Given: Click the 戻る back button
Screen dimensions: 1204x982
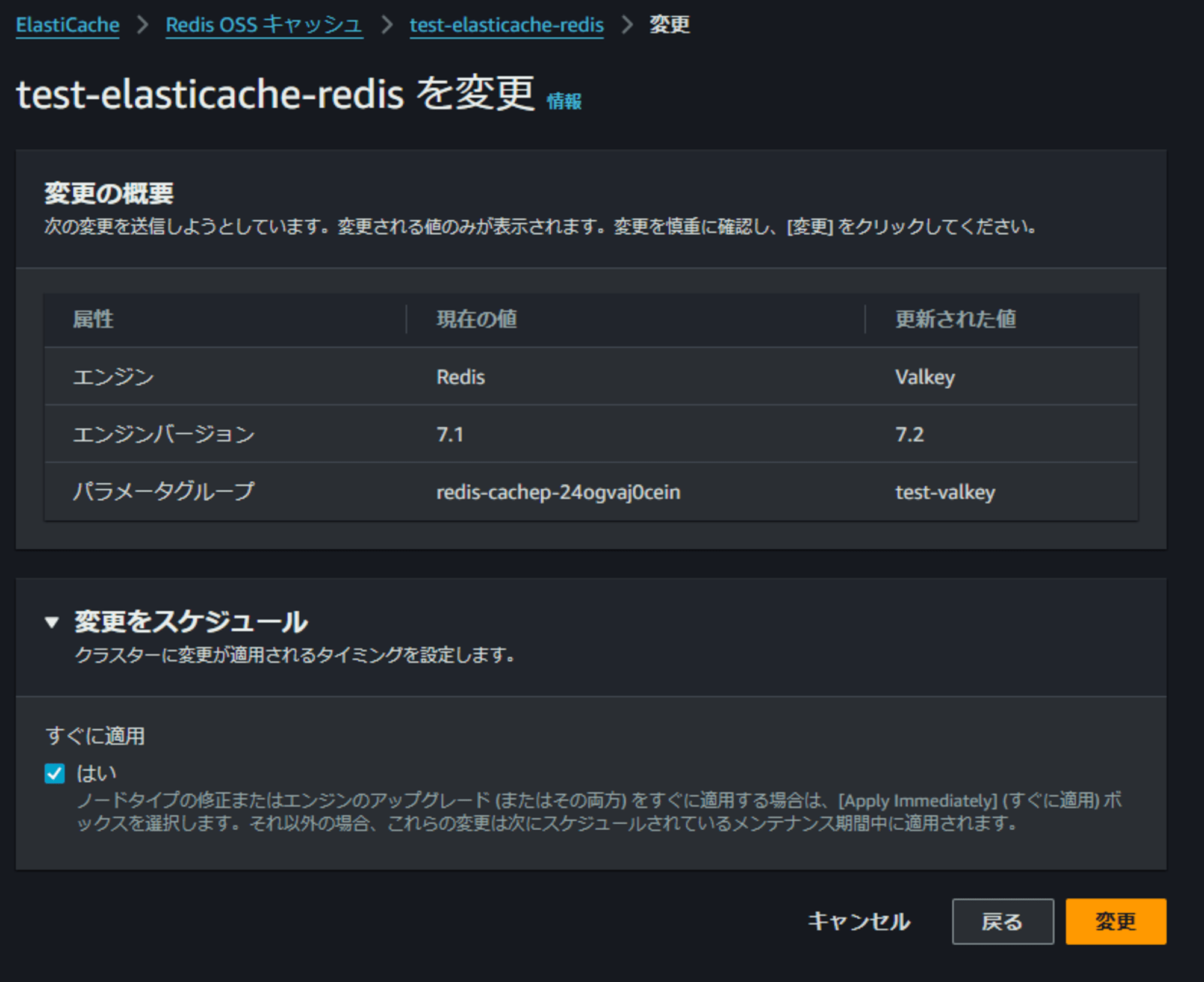Looking at the screenshot, I should coord(1002,921).
